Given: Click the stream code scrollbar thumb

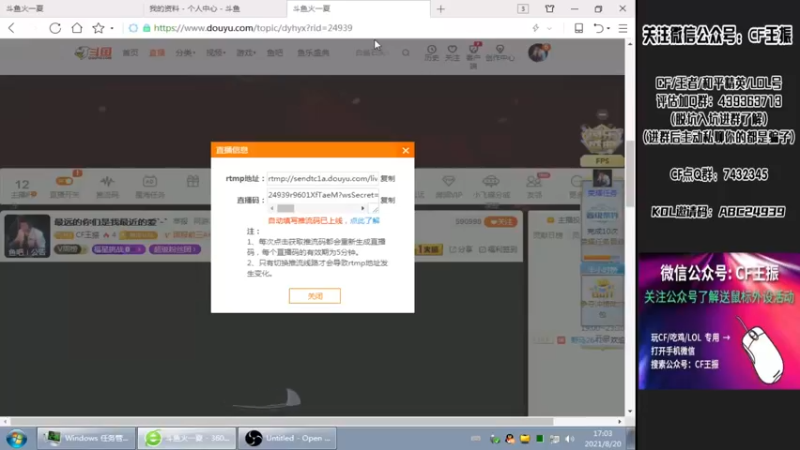Looking at the screenshot, I should pyautogui.click(x=286, y=208).
